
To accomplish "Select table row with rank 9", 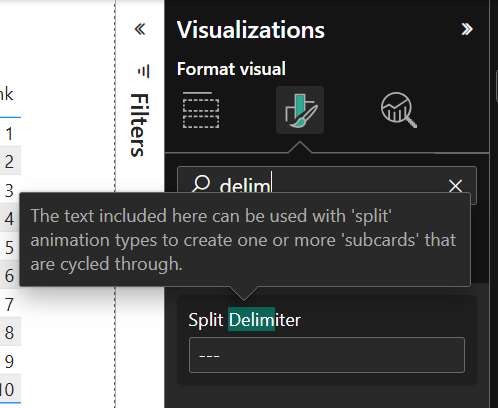I will coord(10,361).
